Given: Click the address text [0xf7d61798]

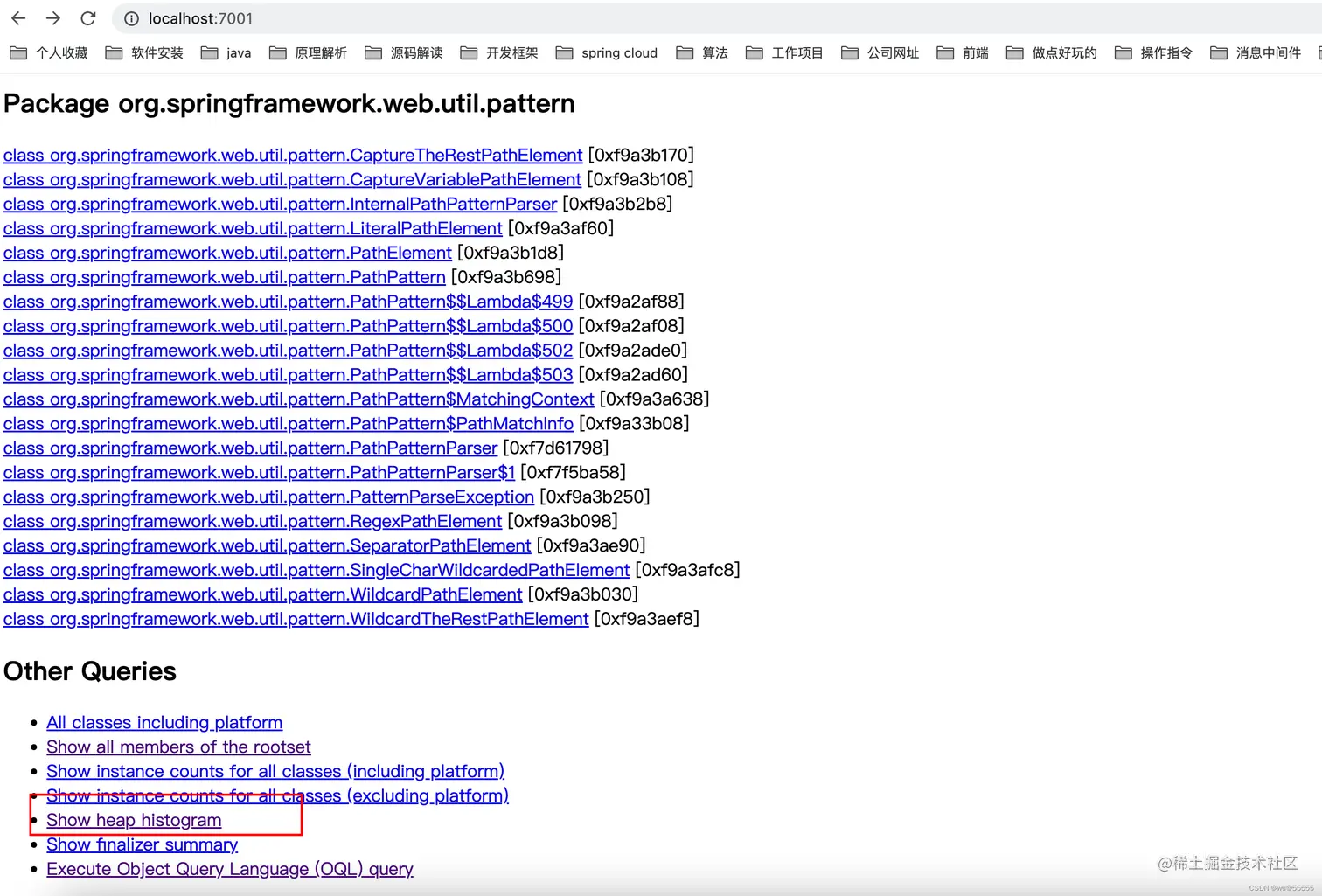Looking at the screenshot, I should (556, 448).
